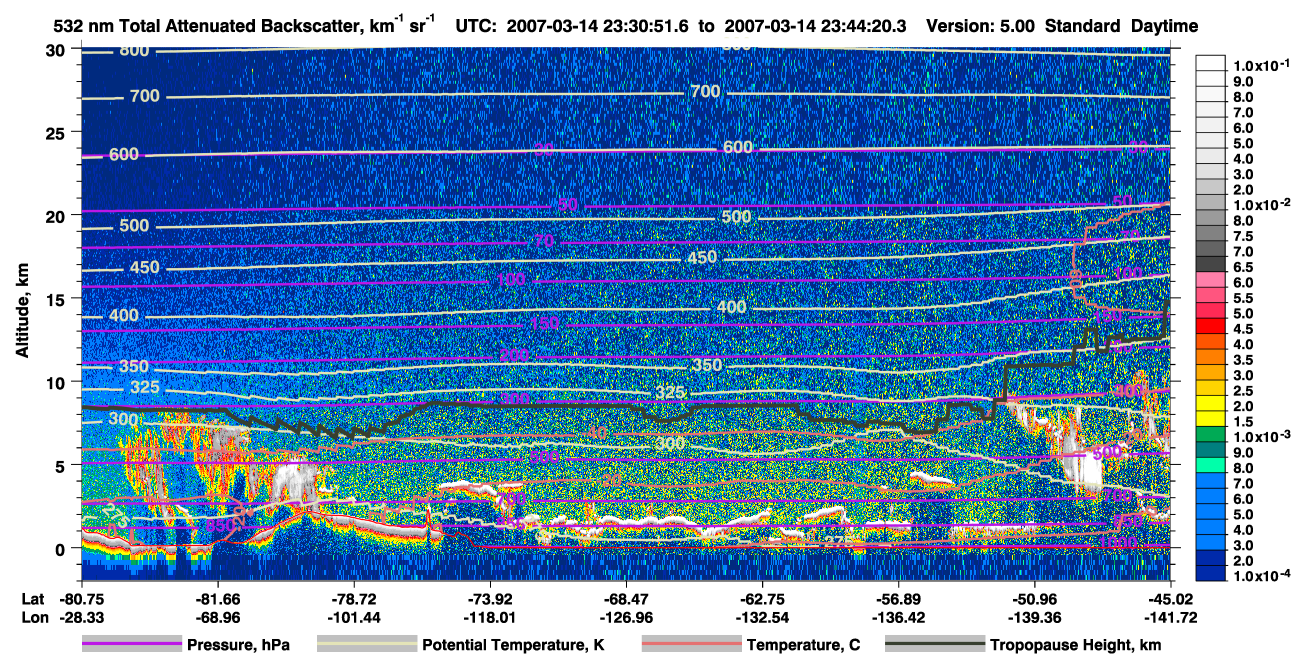Click longitude value -118.01
Screen dimensions: 1300x667
pos(489,617)
